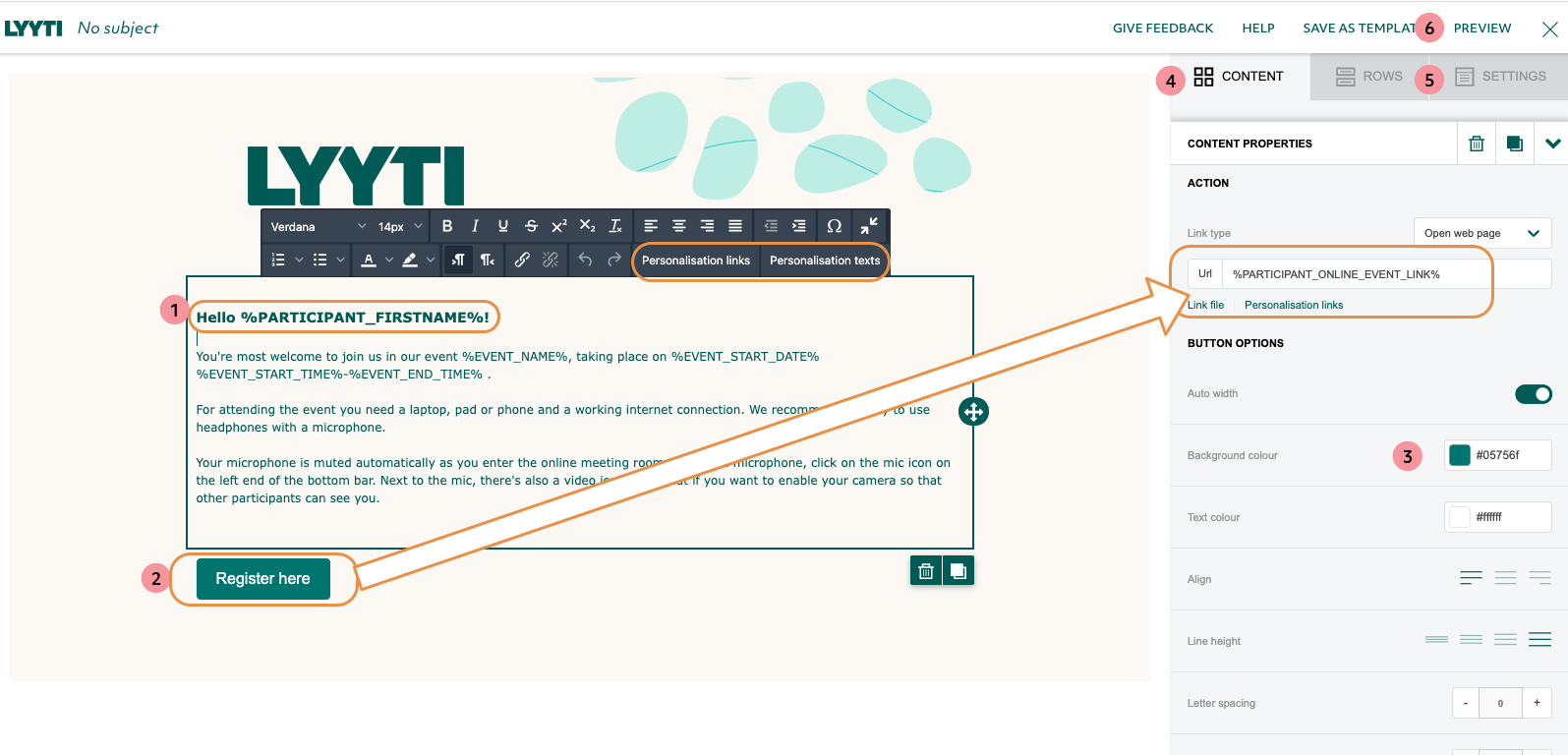Set right-to-left text direction
The height and width of the screenshot is (755, 1568).
pos(487,261)
